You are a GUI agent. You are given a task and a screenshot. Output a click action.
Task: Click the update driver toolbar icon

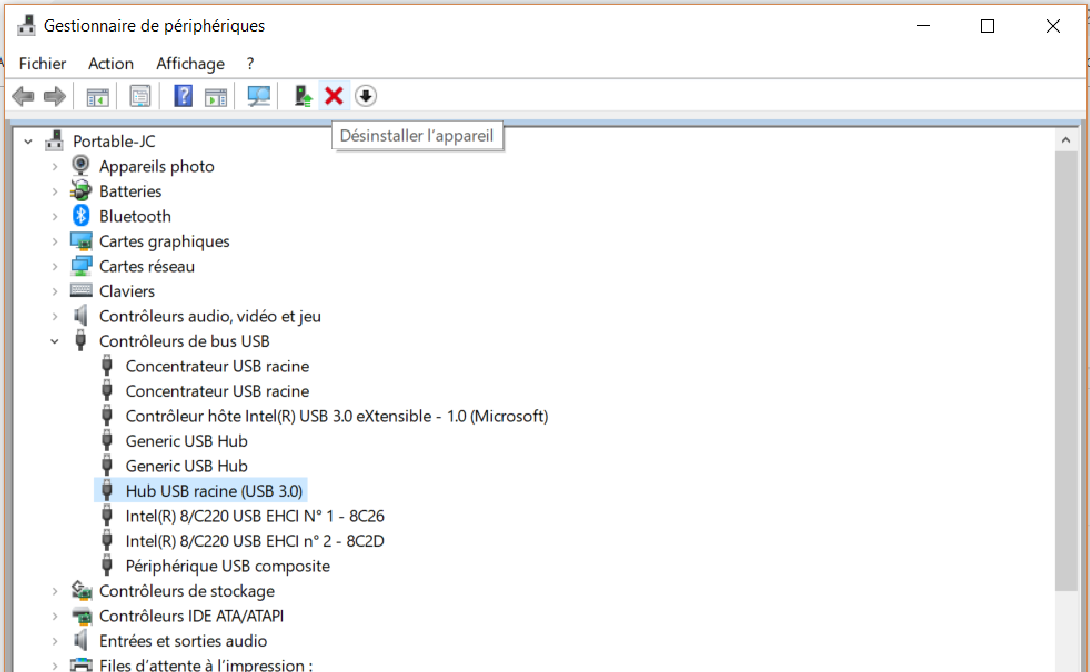coord(302,96)
